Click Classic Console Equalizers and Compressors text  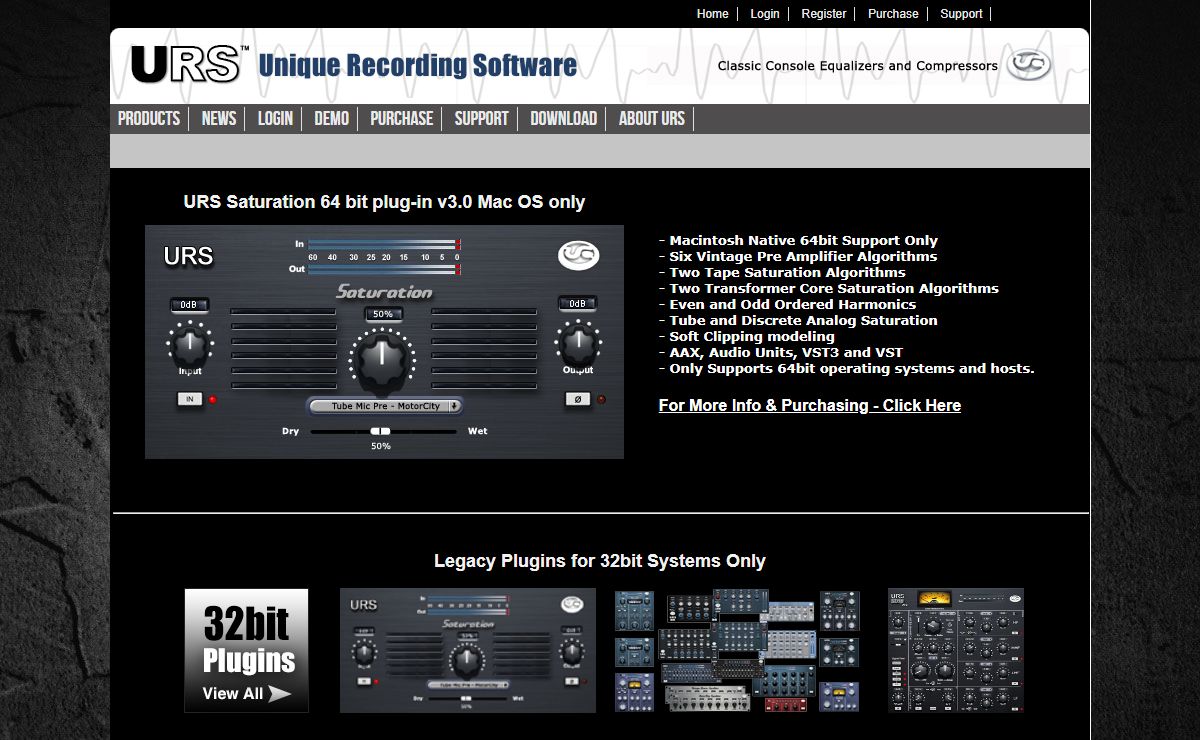858,66
